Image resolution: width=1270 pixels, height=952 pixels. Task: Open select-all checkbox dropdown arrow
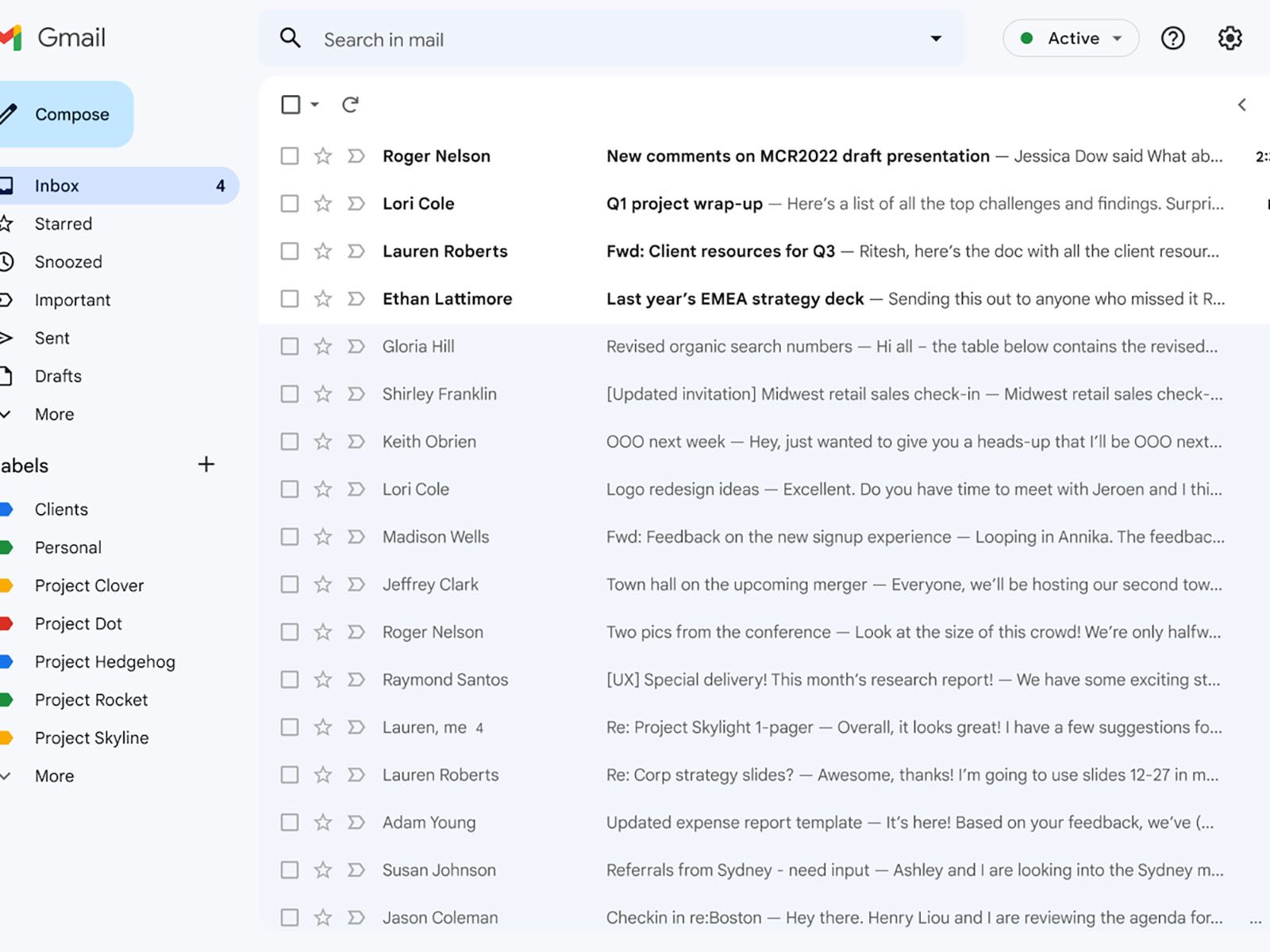[315, 105]
